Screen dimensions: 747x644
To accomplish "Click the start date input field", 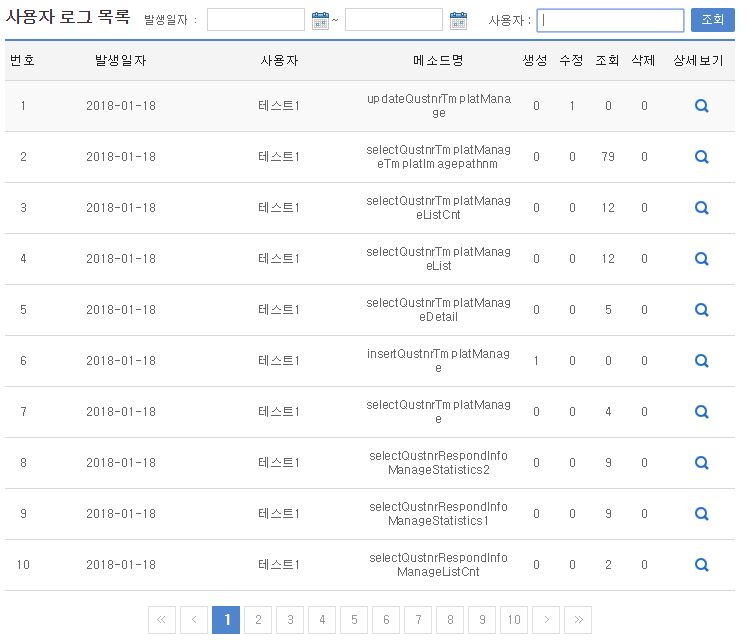I will pos(256,20).
